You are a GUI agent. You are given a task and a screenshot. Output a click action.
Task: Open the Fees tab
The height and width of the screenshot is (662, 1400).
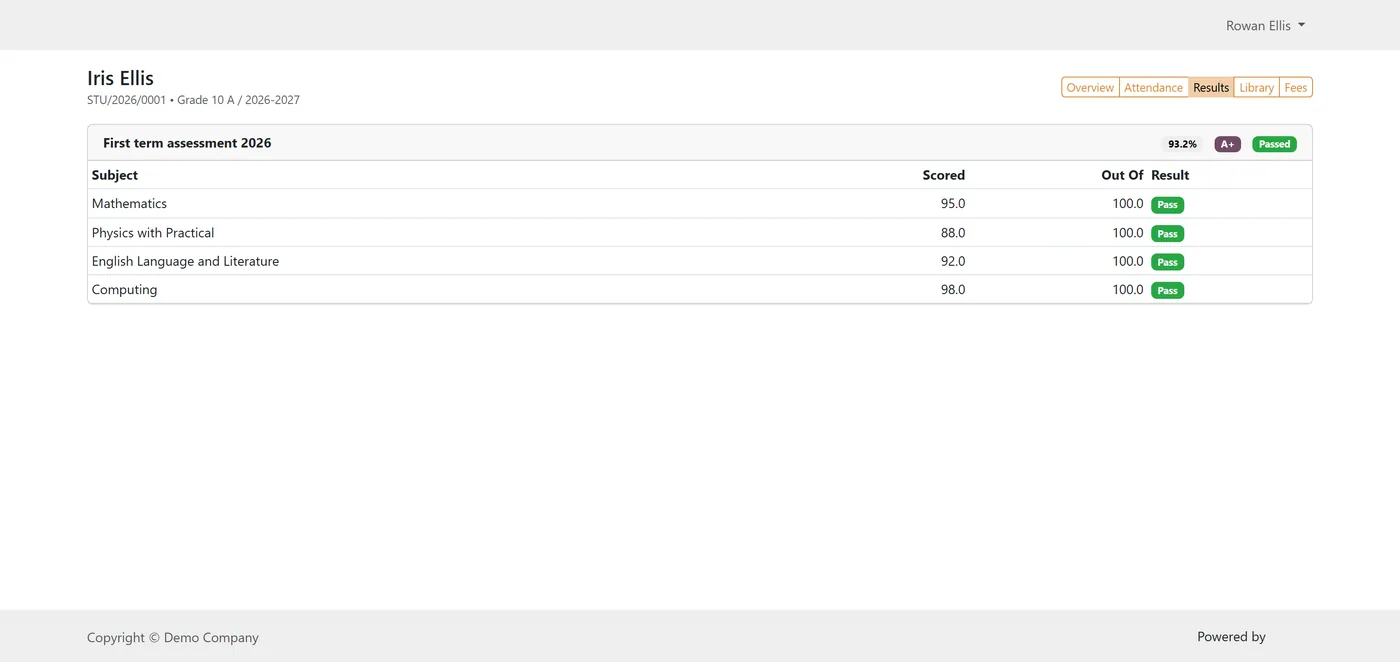pos(1295,88)
